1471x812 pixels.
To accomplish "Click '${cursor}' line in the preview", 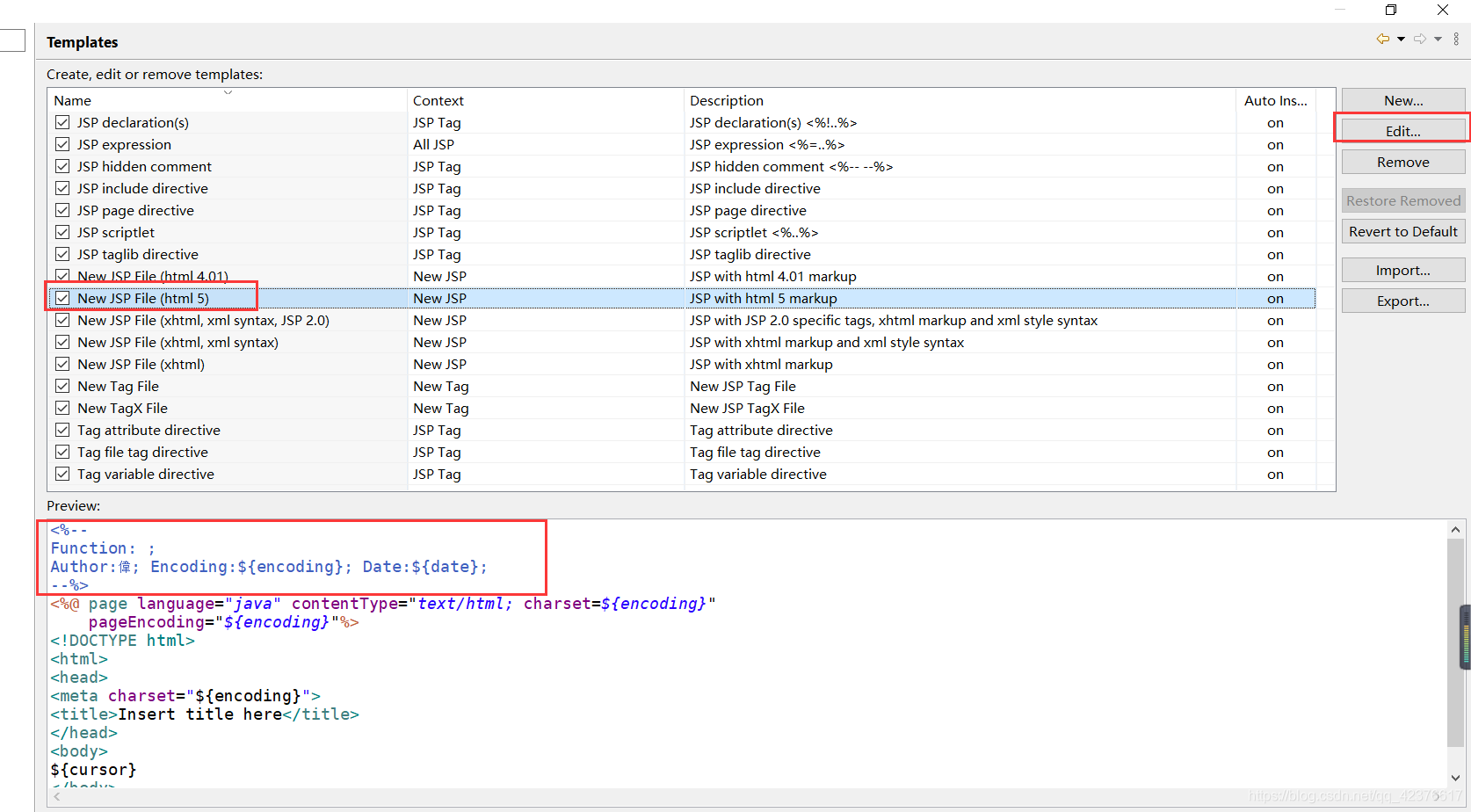I will click(93, 770).
